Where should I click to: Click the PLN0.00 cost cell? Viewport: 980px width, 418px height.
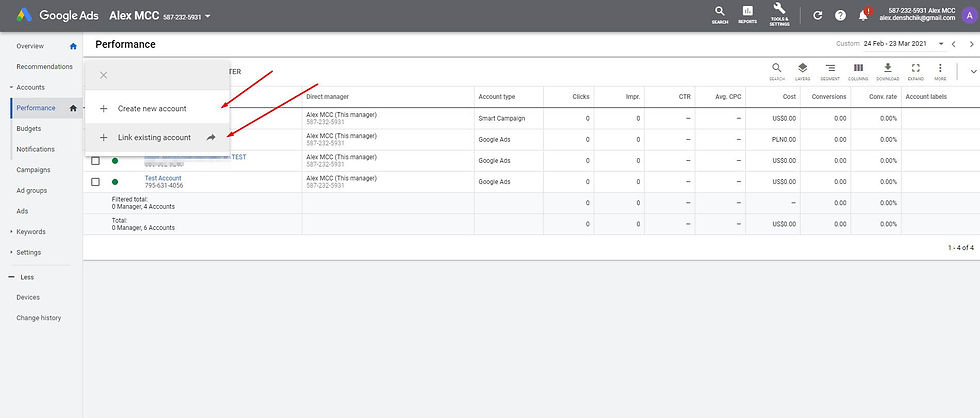tap(784, 139)
